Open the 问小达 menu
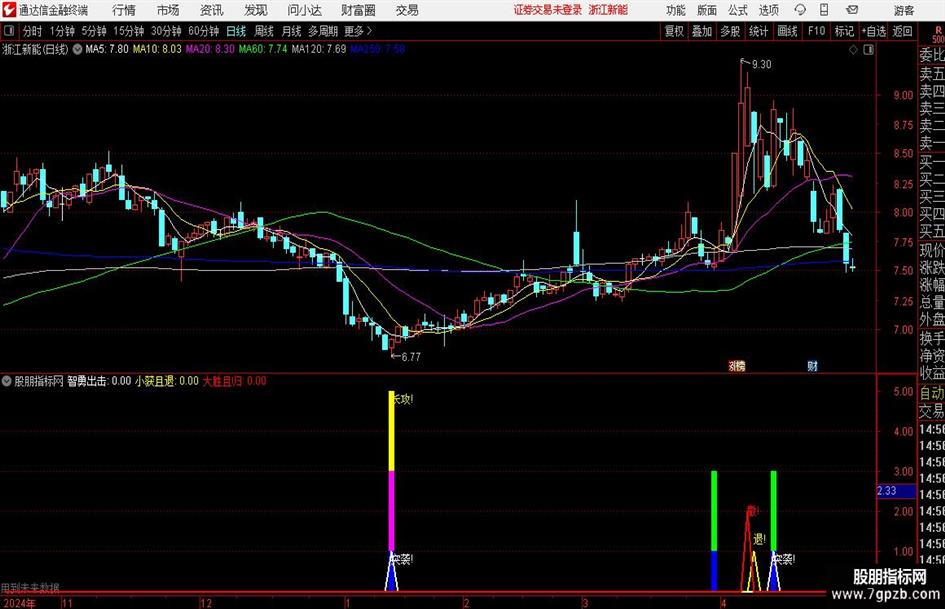The image size is (945, 609). point(304,10)
